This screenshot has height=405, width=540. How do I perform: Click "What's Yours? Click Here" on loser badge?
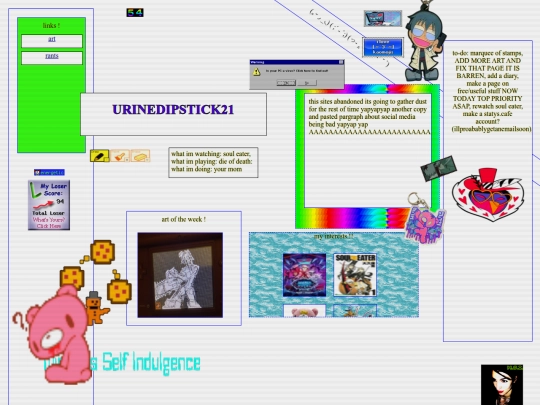pos(49,223)
